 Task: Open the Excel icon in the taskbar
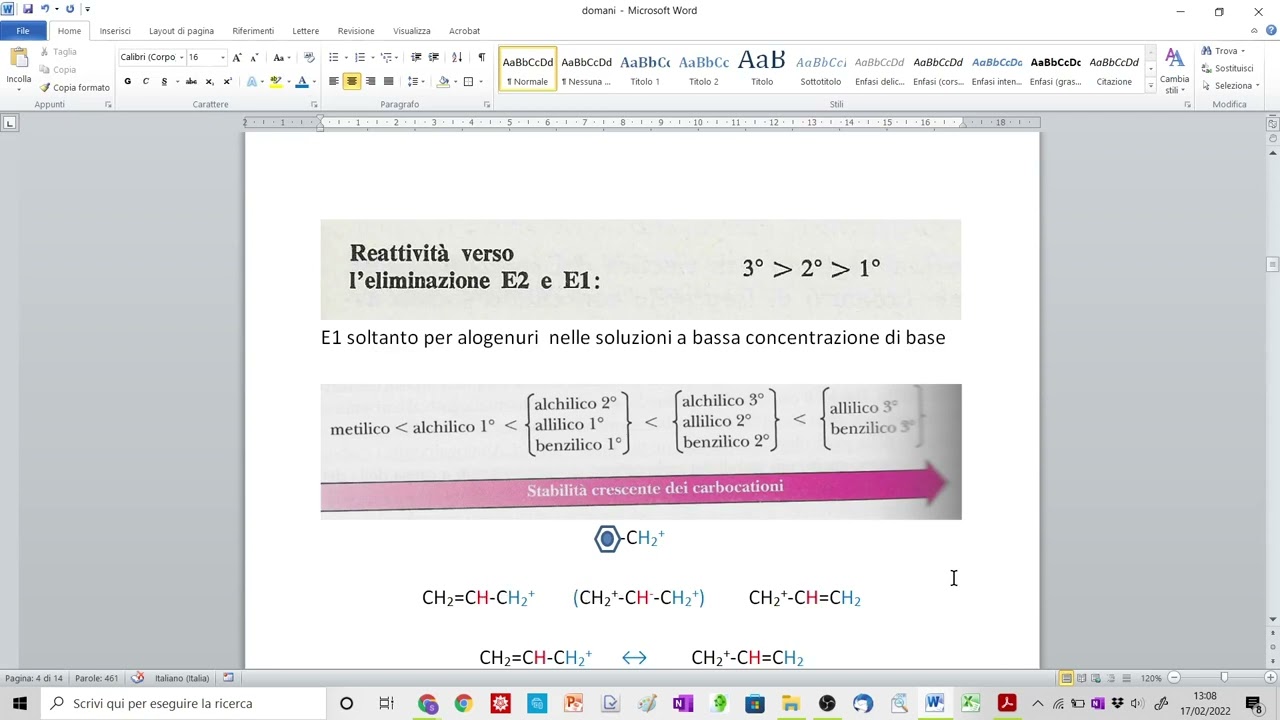tap(970, 703)
